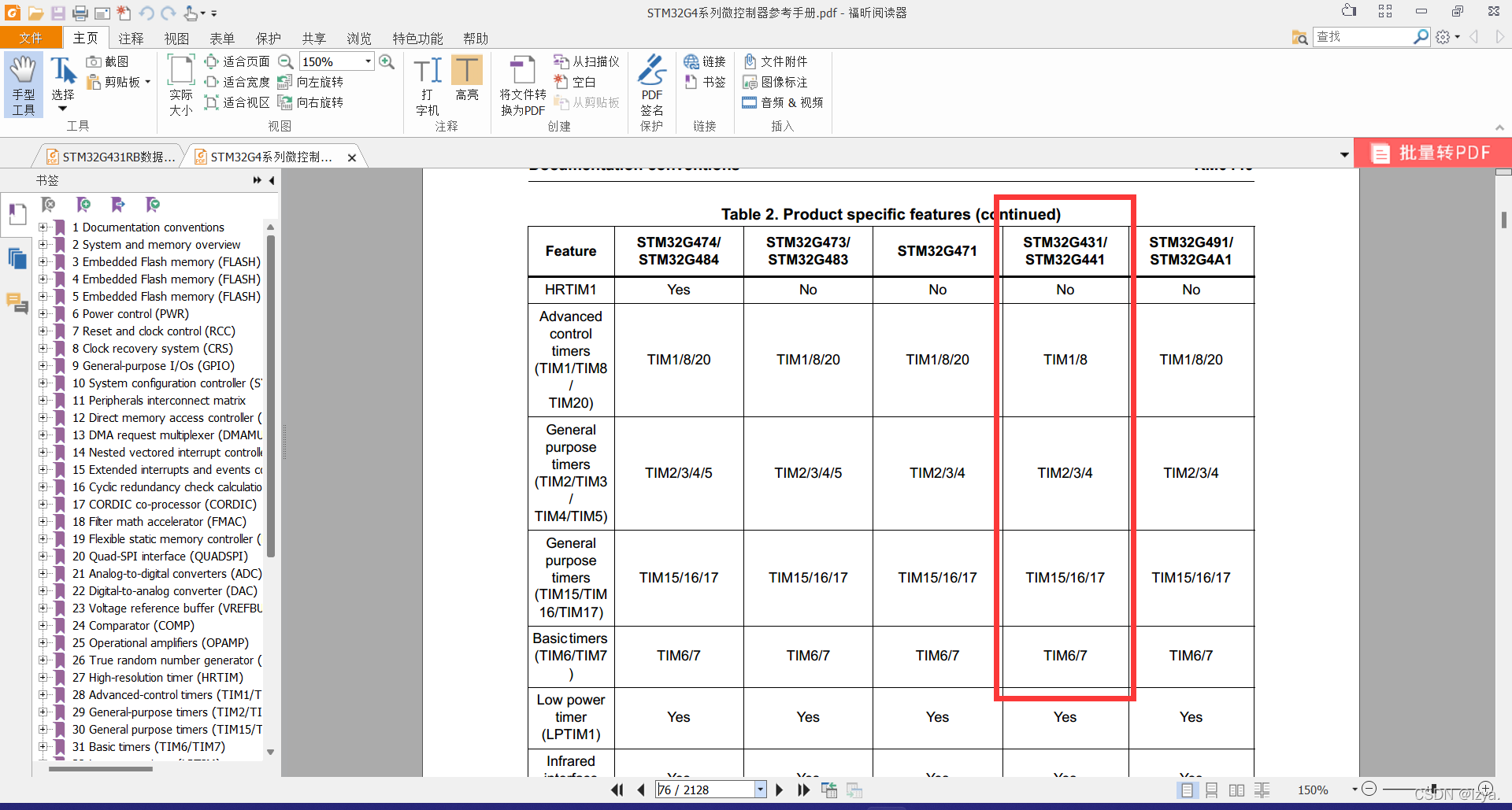
Task: Click zoom in magnifier icon
Action: click(387, 61)
